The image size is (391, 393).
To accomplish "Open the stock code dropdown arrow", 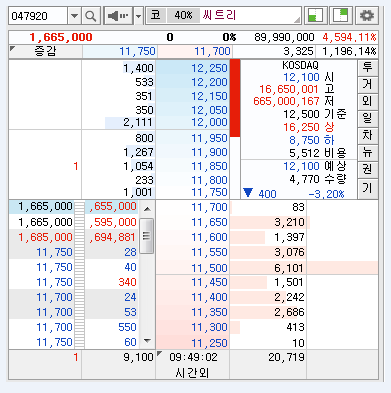I will [74, 16].
